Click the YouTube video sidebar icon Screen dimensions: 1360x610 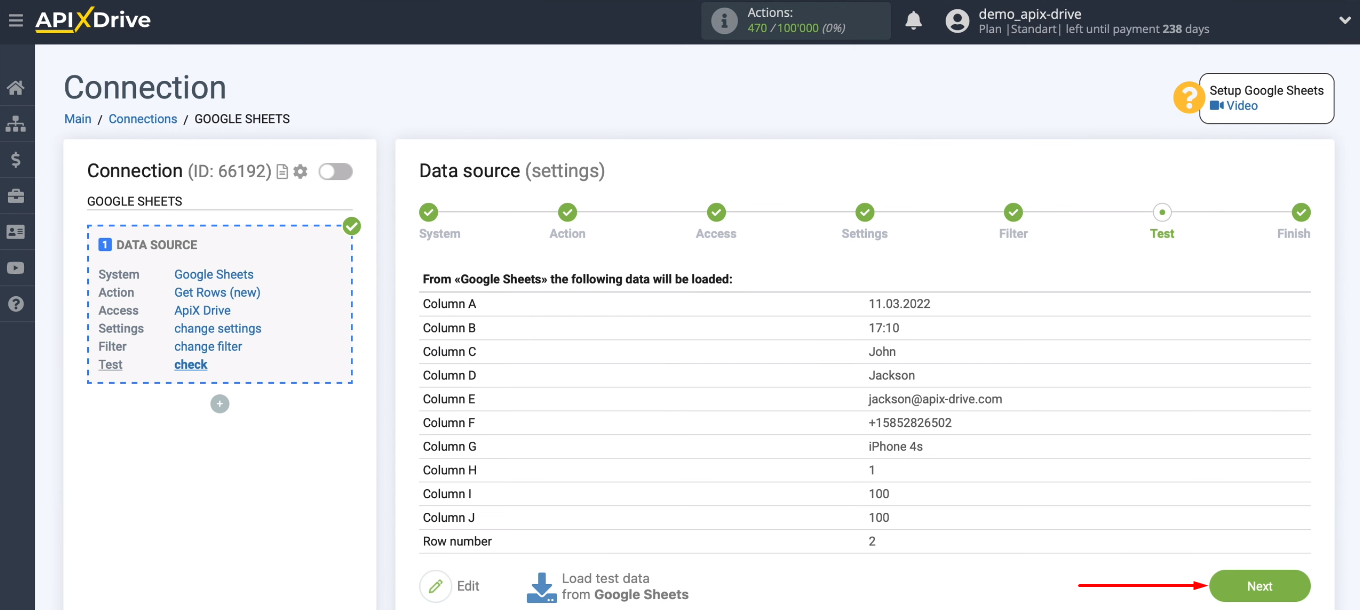tap(16, 268)
